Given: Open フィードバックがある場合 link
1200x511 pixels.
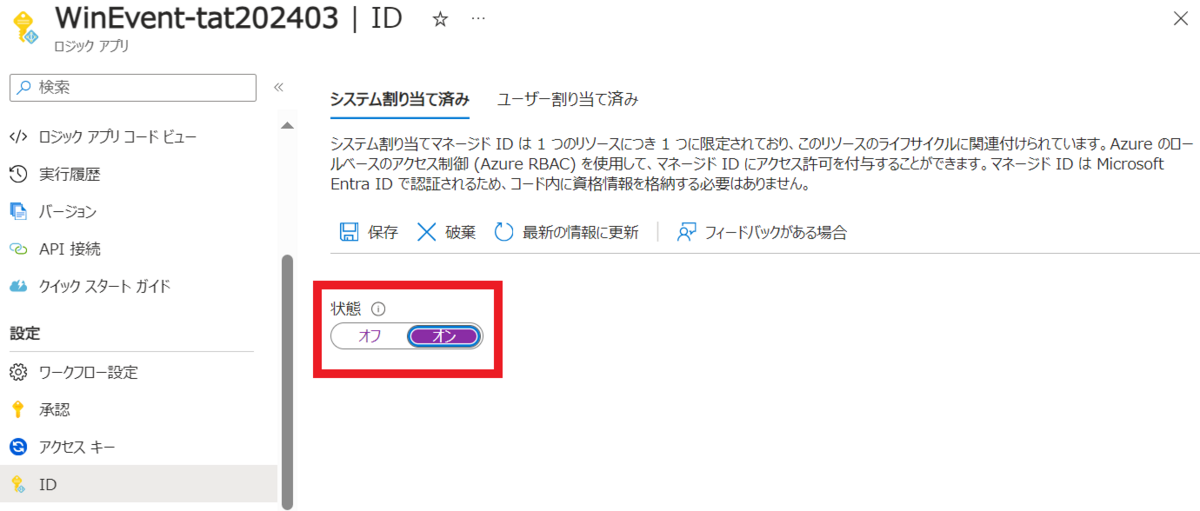Looking at the screenshot, I should [x=776, y=232].
